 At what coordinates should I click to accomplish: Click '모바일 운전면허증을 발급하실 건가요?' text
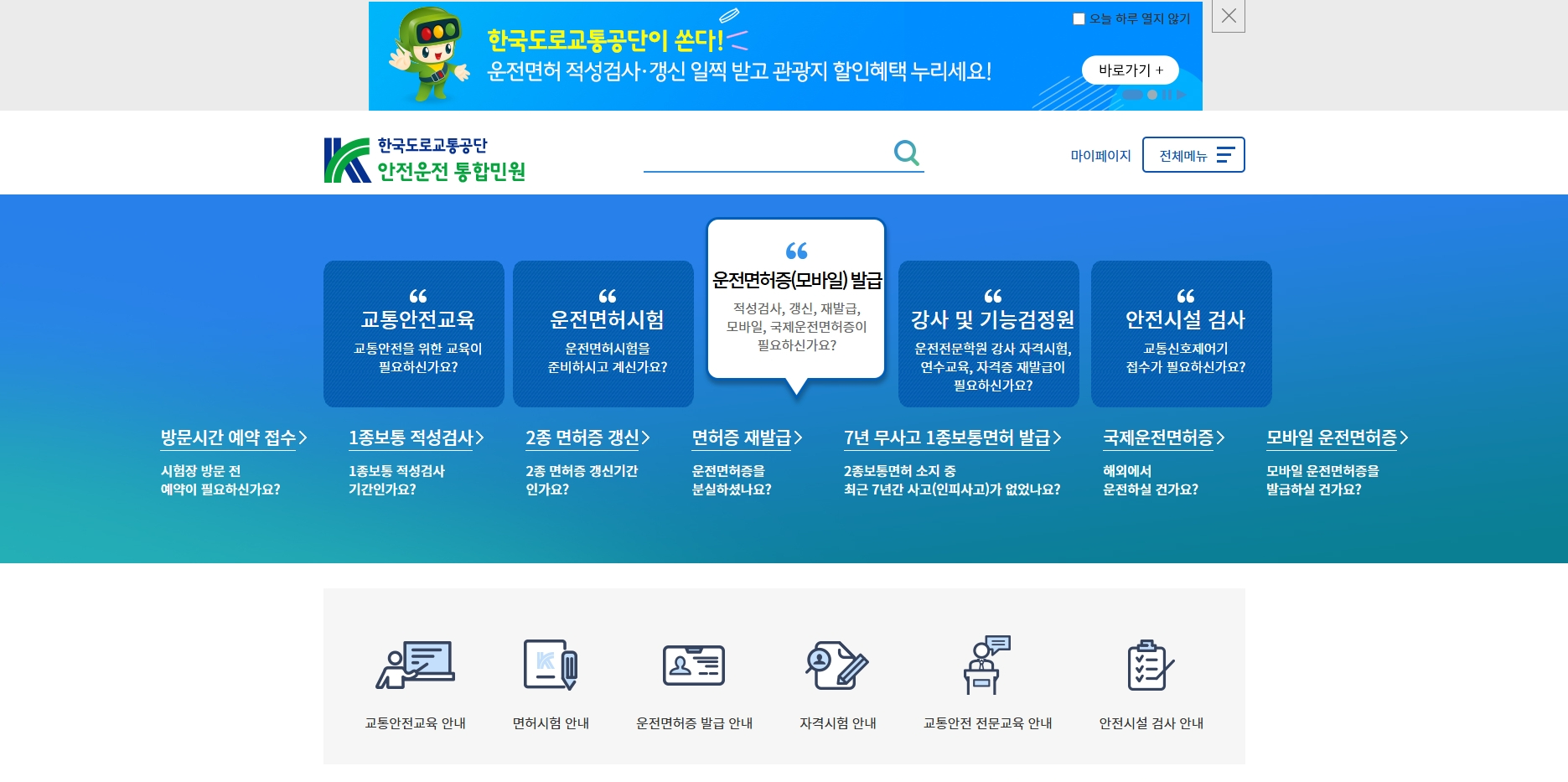coord(1322,480)
